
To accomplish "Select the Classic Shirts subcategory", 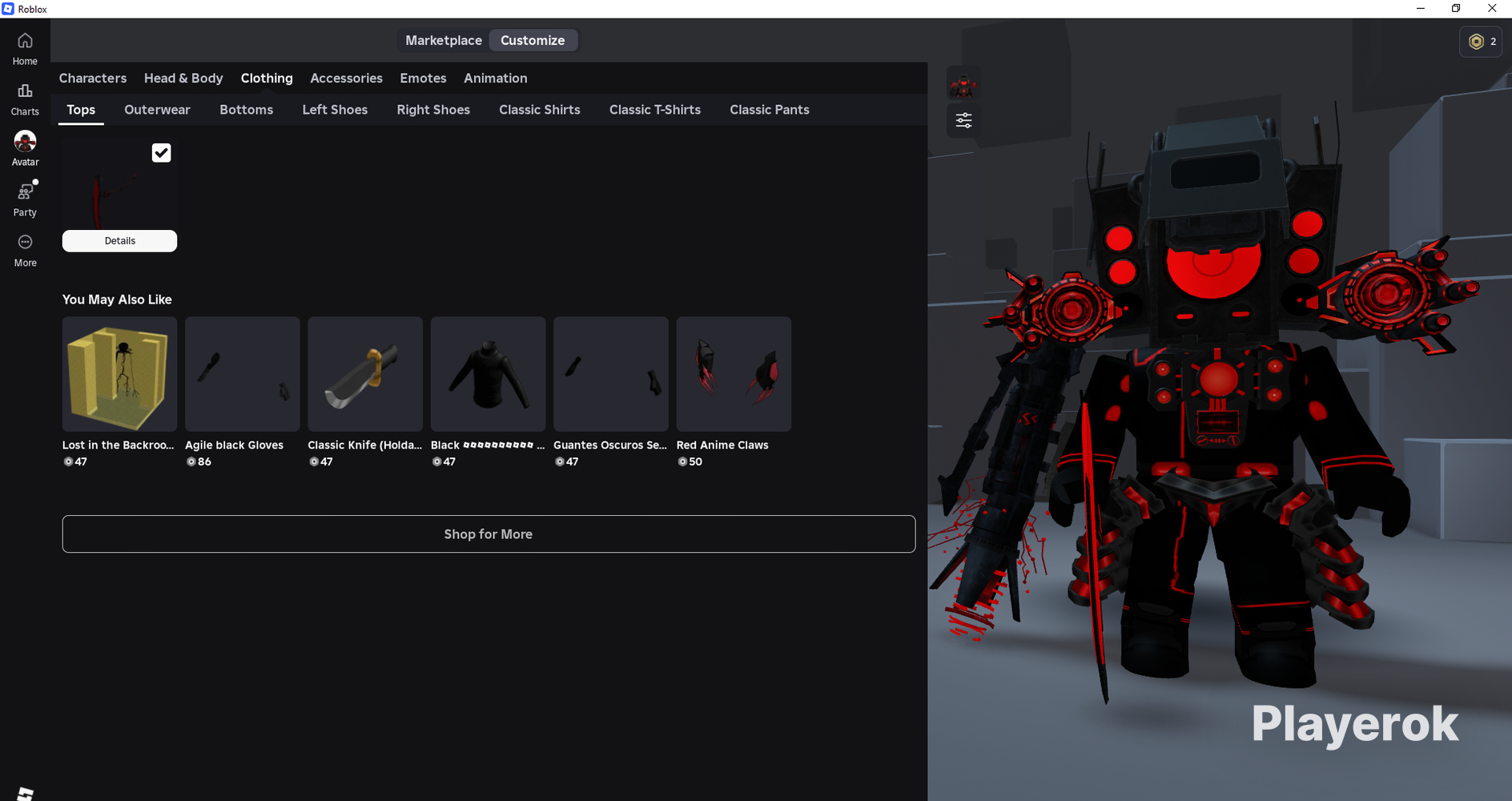I will (540, 110).
